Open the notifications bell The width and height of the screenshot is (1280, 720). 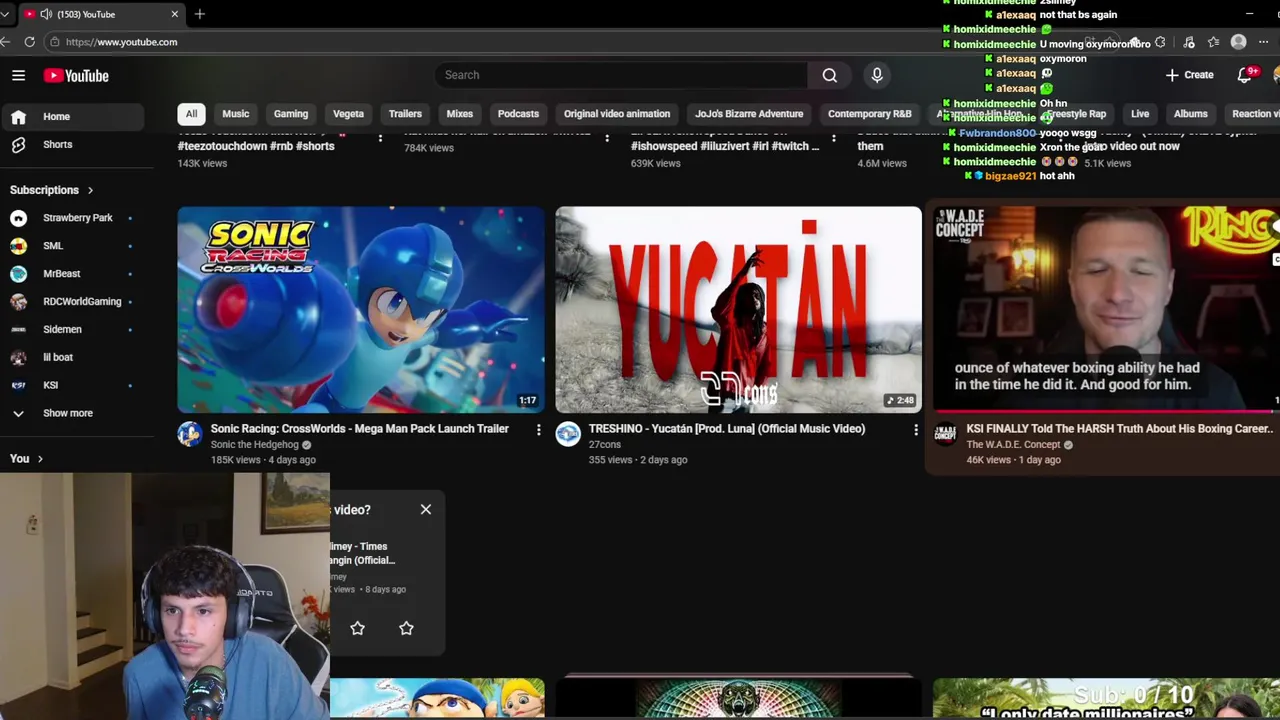click(1244, 75)
